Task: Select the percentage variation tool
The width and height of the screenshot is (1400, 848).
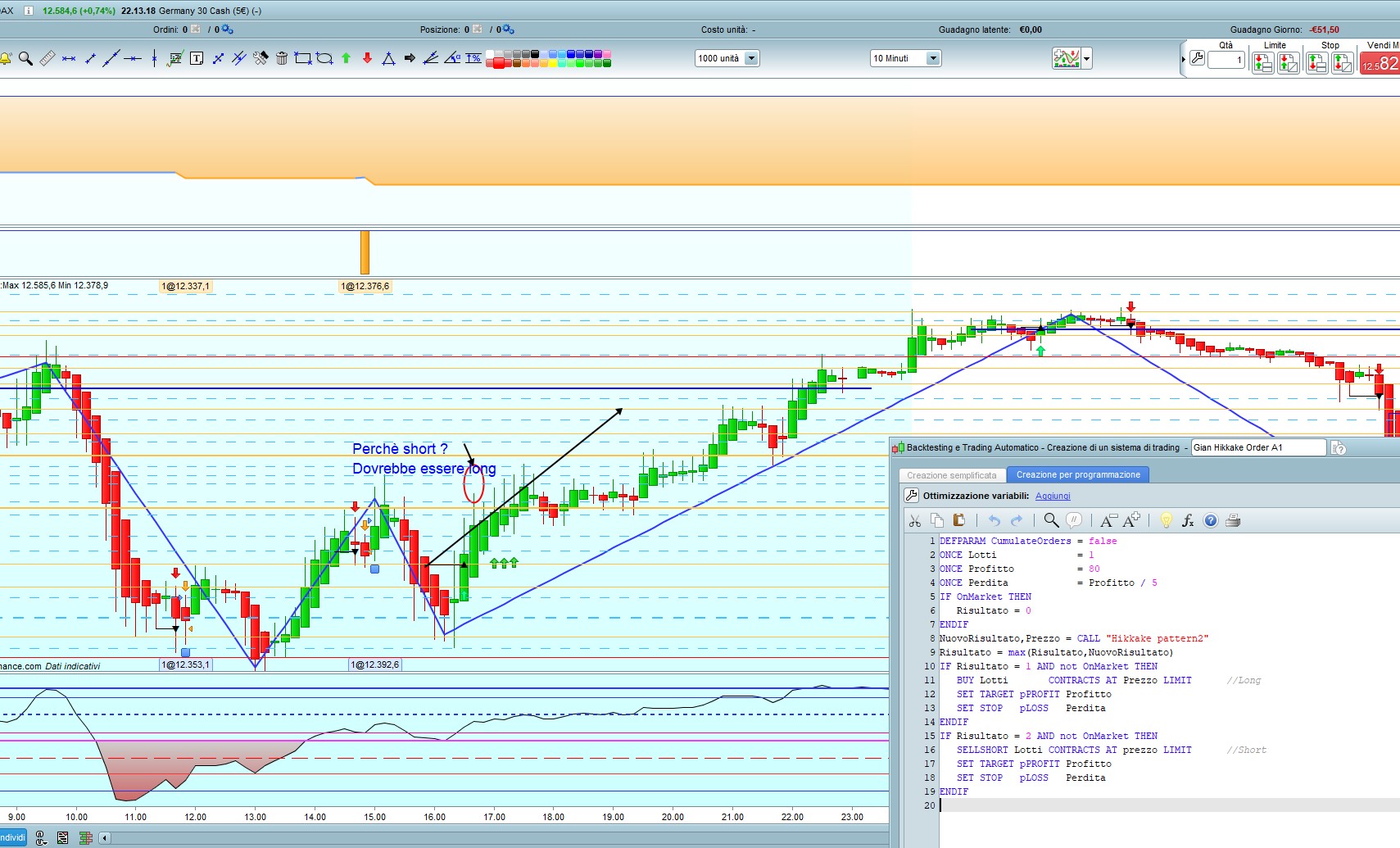Action: coord(473,58)
